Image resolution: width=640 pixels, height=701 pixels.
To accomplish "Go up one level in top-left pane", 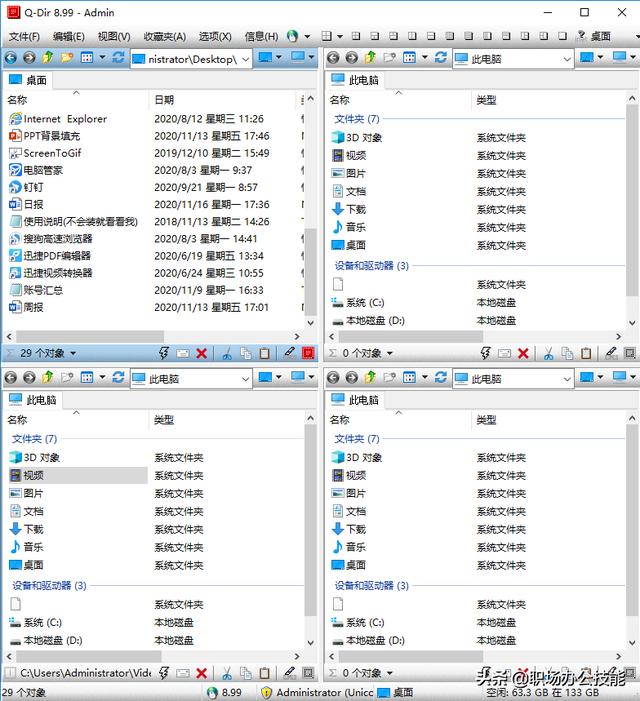I will coord(48,57).
